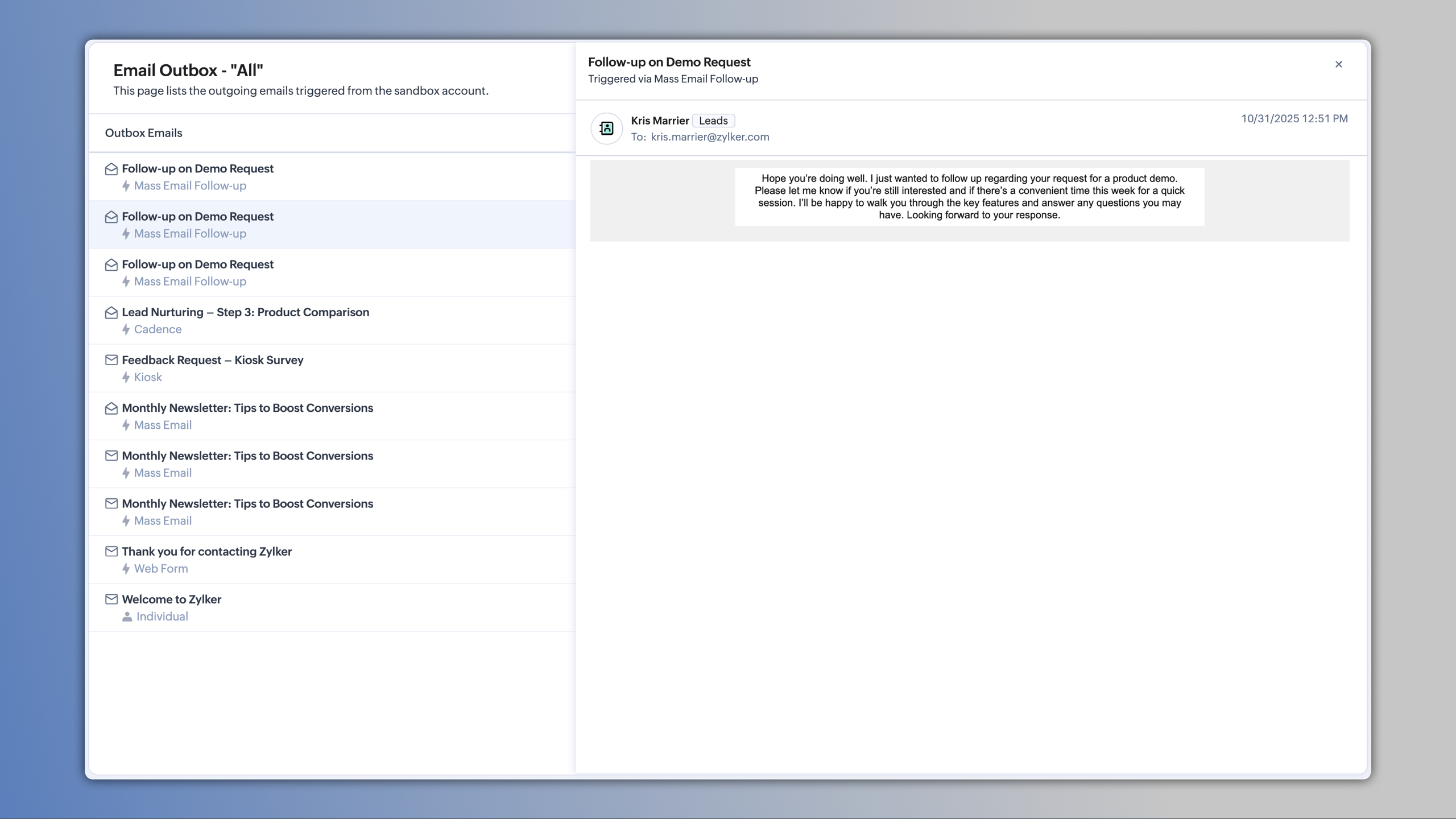The height and width of the screenshot is (819, 1456).
Task: Select the third Follow-up on Demo Request email
Action: 197,264
